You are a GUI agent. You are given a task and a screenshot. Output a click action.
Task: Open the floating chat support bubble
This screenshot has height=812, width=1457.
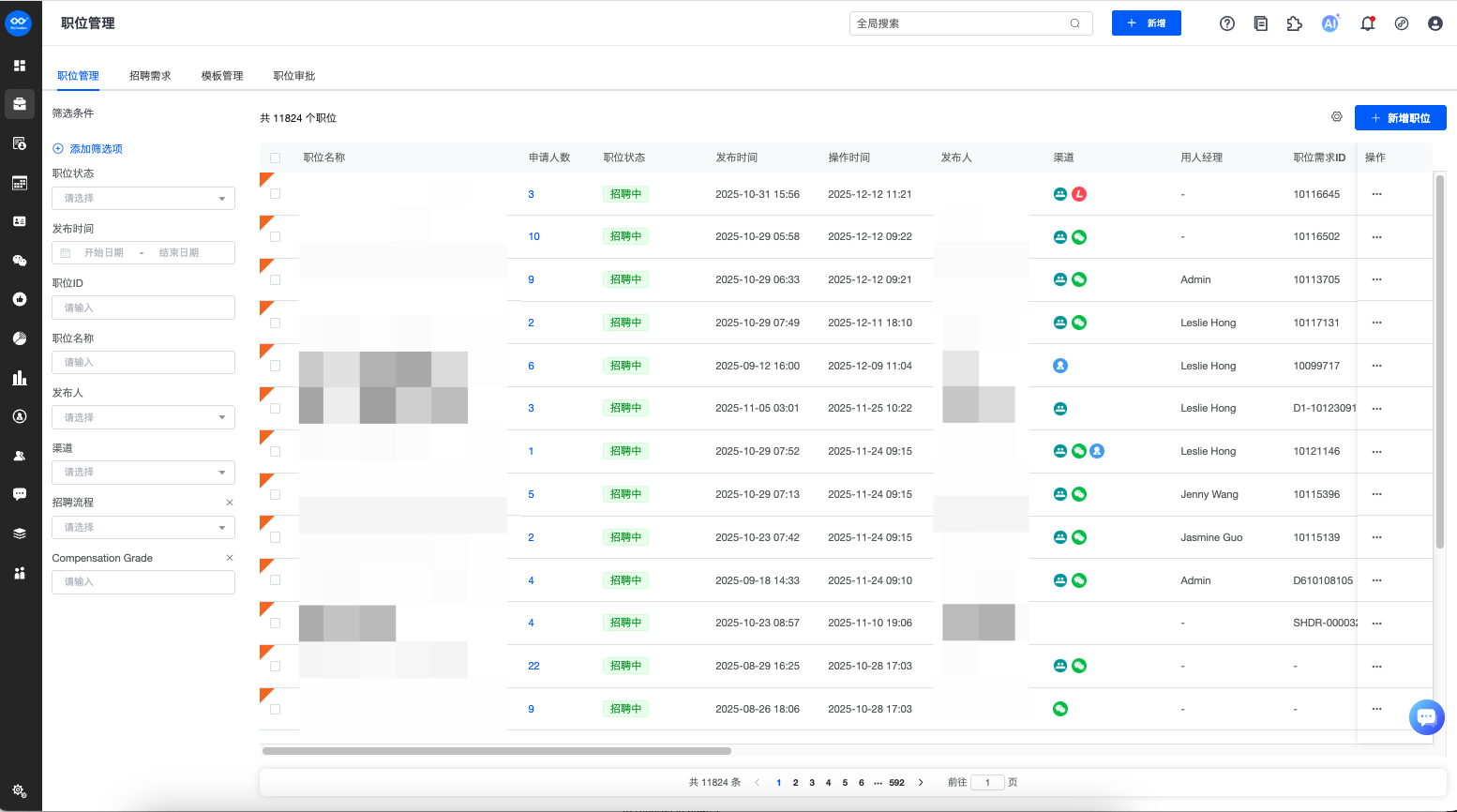tap(1426, 717)
